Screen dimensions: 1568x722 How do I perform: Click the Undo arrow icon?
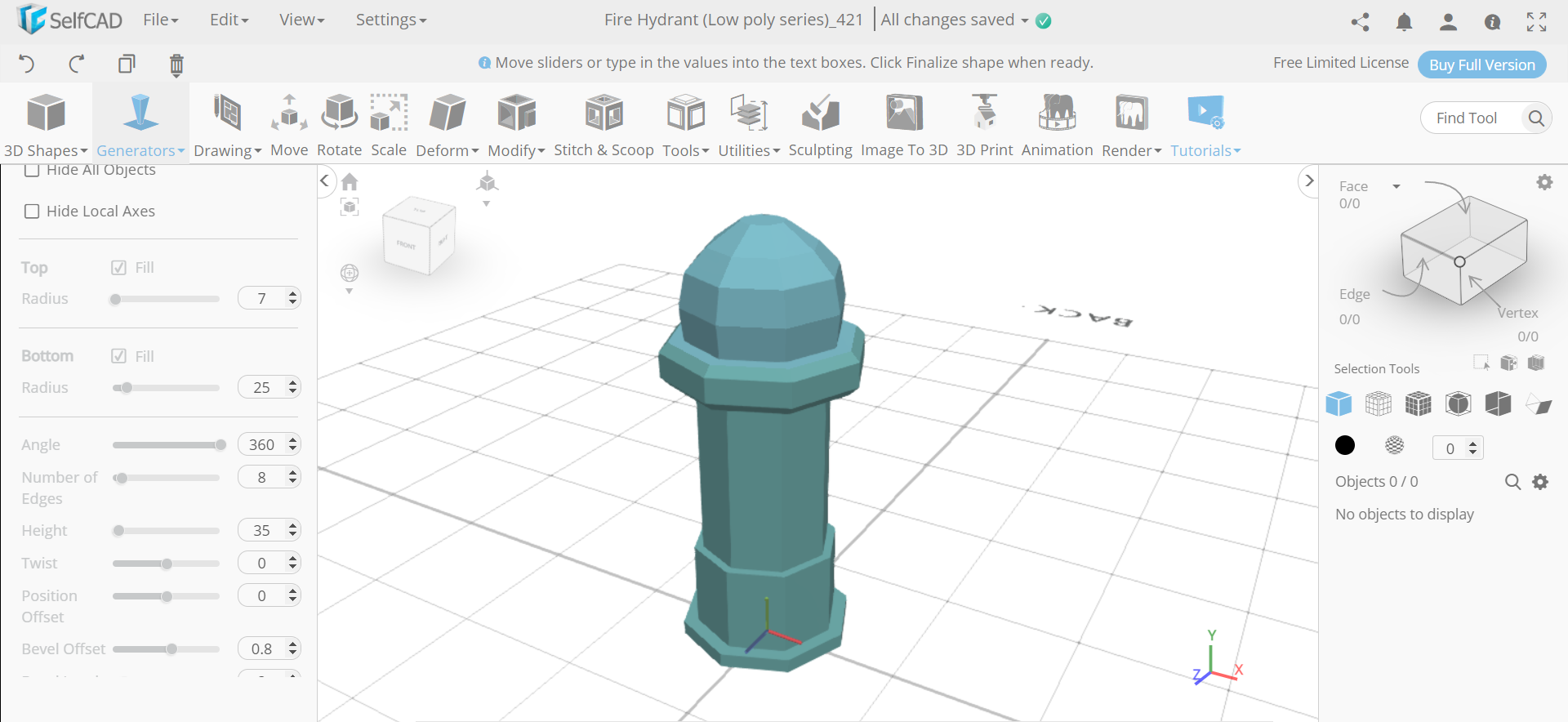pyautogui.click(x=26, y=64)
